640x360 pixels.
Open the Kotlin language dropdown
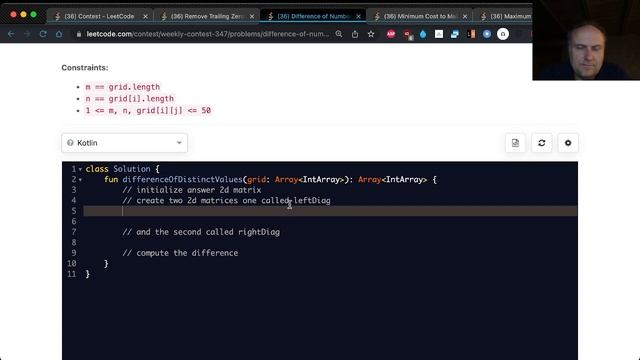click(124, 143)
